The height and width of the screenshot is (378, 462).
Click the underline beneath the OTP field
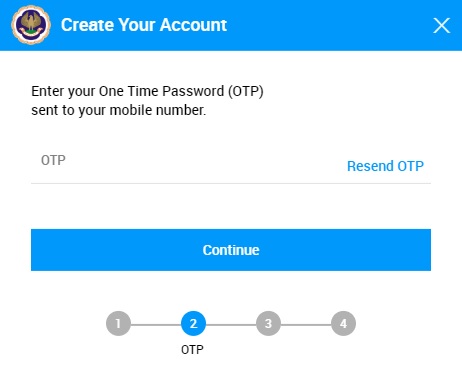click(x=231, y=183)
